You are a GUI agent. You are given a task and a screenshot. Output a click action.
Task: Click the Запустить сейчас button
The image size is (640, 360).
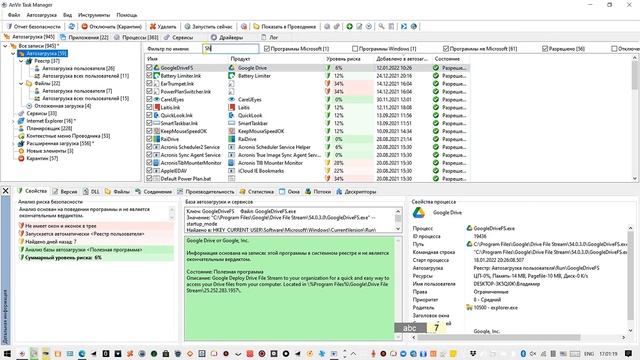(x=209, y=27)
